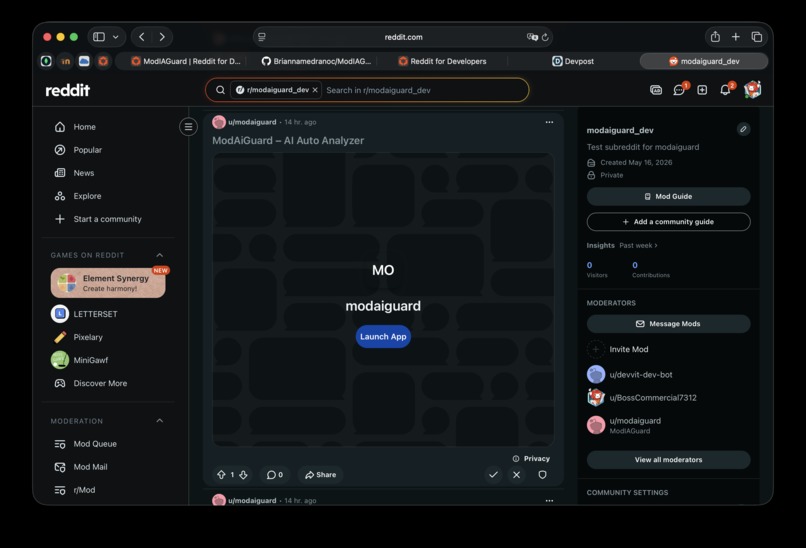Collapse the Games on Reddit section
The image size is (806, 548).
click(159, 255)
